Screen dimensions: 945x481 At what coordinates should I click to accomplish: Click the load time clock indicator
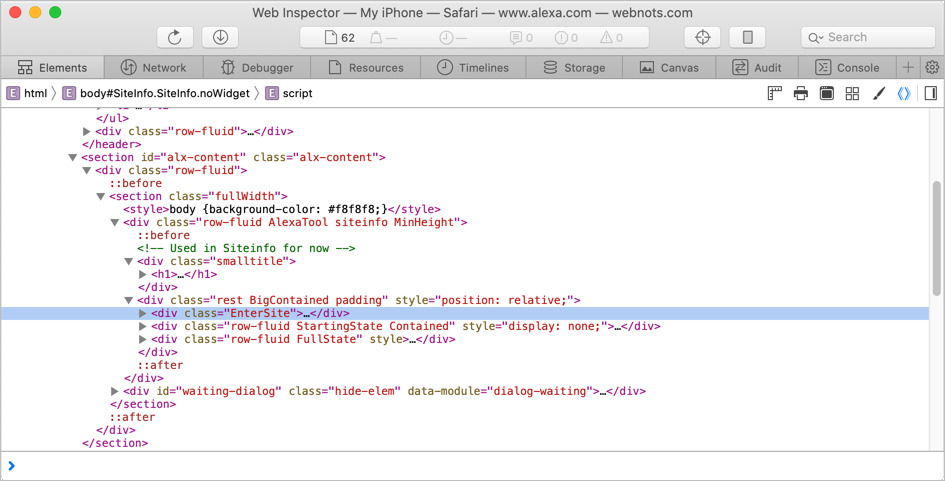(453, 37)
